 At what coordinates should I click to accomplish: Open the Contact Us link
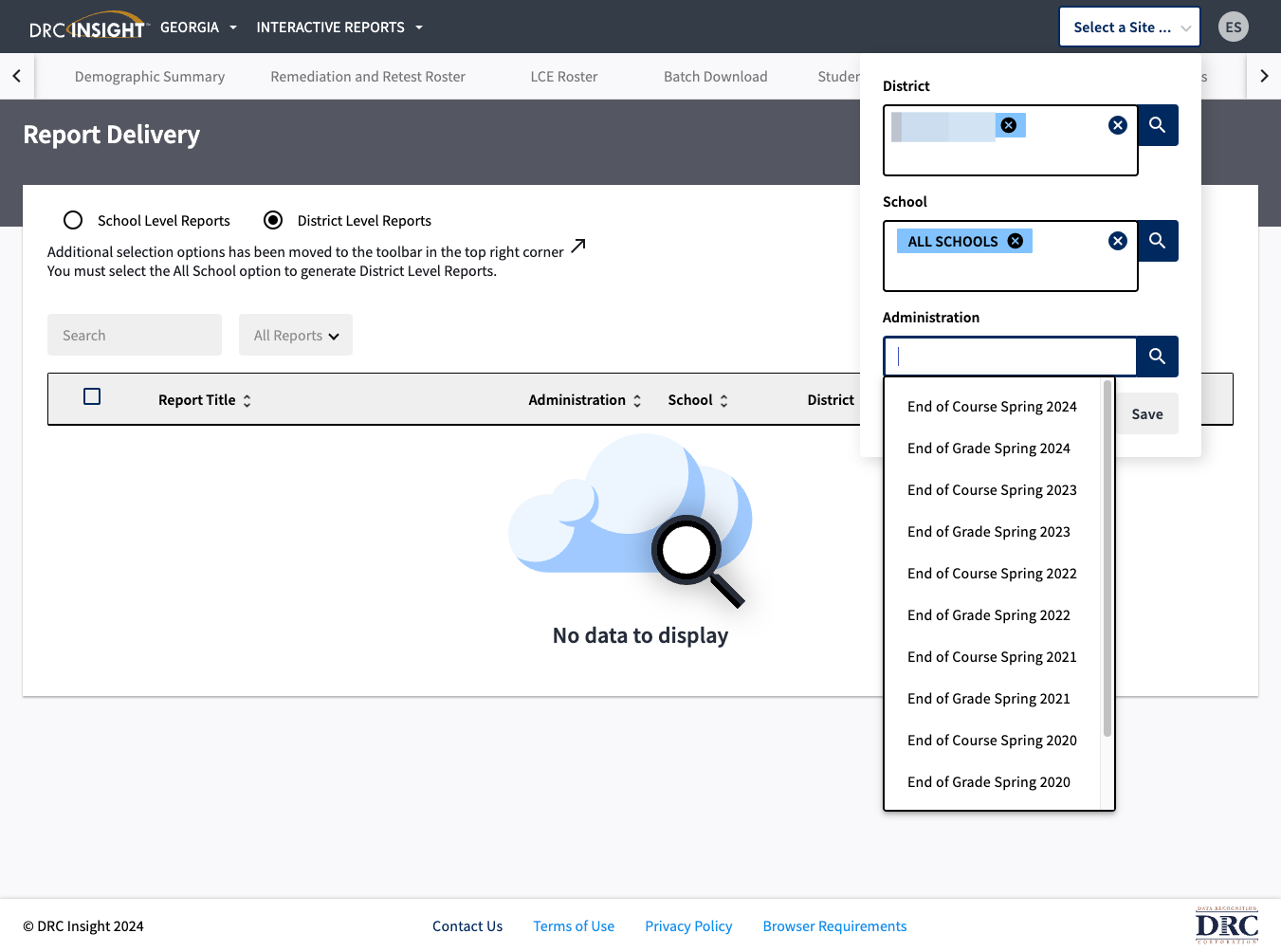pyautogui.click(x=467, y=926)
